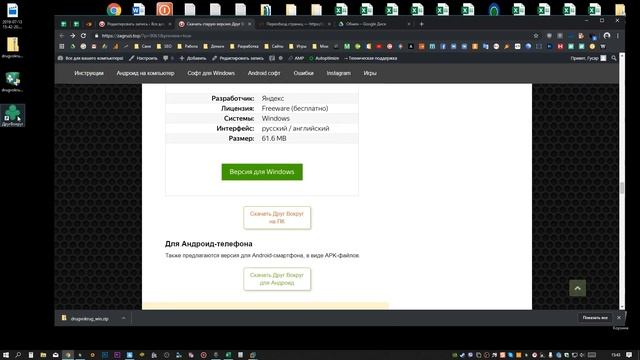
Task: Click Autoptimize in admin bar
Action: pyautogui.click(x=324, y=58)
